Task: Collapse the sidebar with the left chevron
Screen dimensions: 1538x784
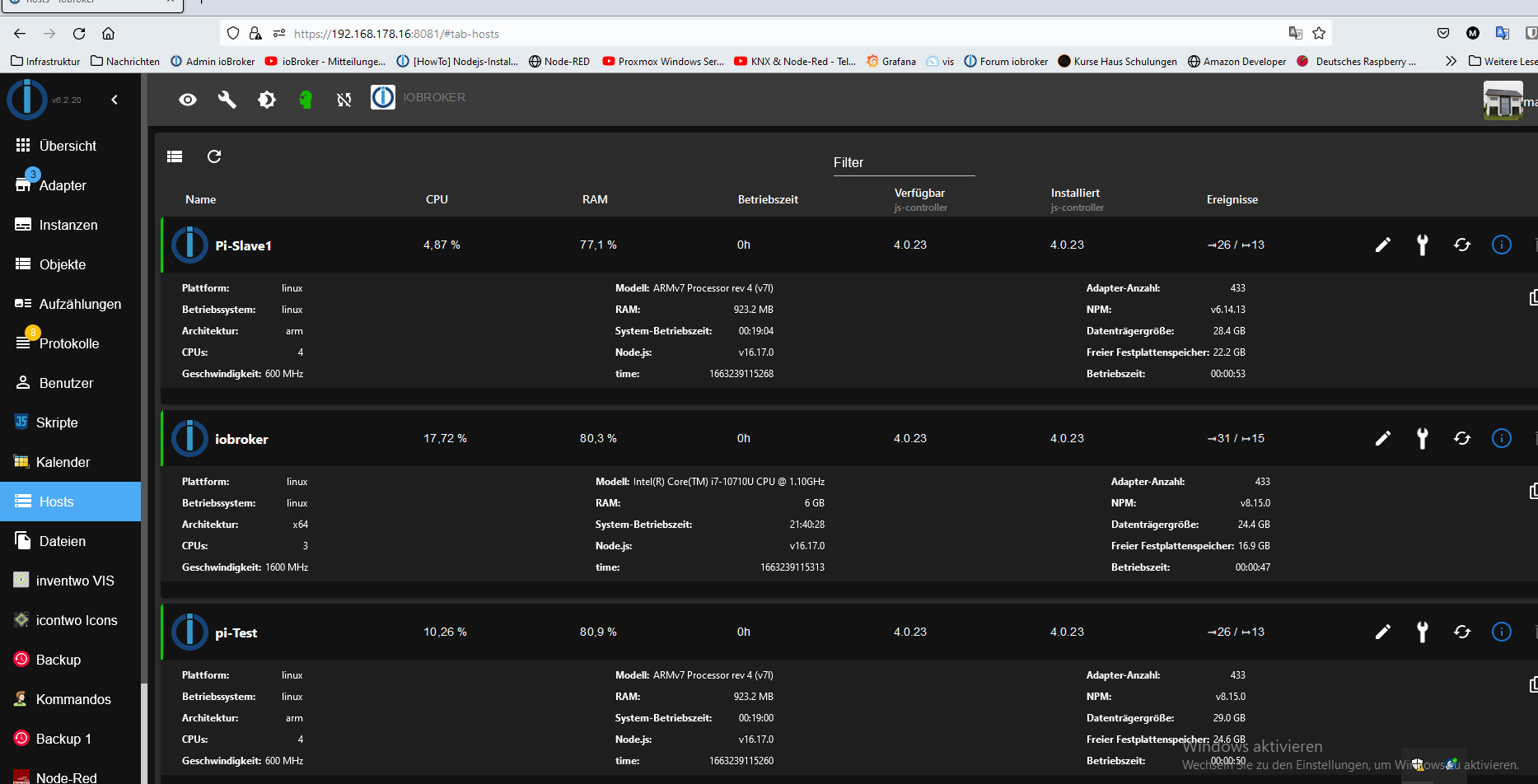Action: click(115, 100)
